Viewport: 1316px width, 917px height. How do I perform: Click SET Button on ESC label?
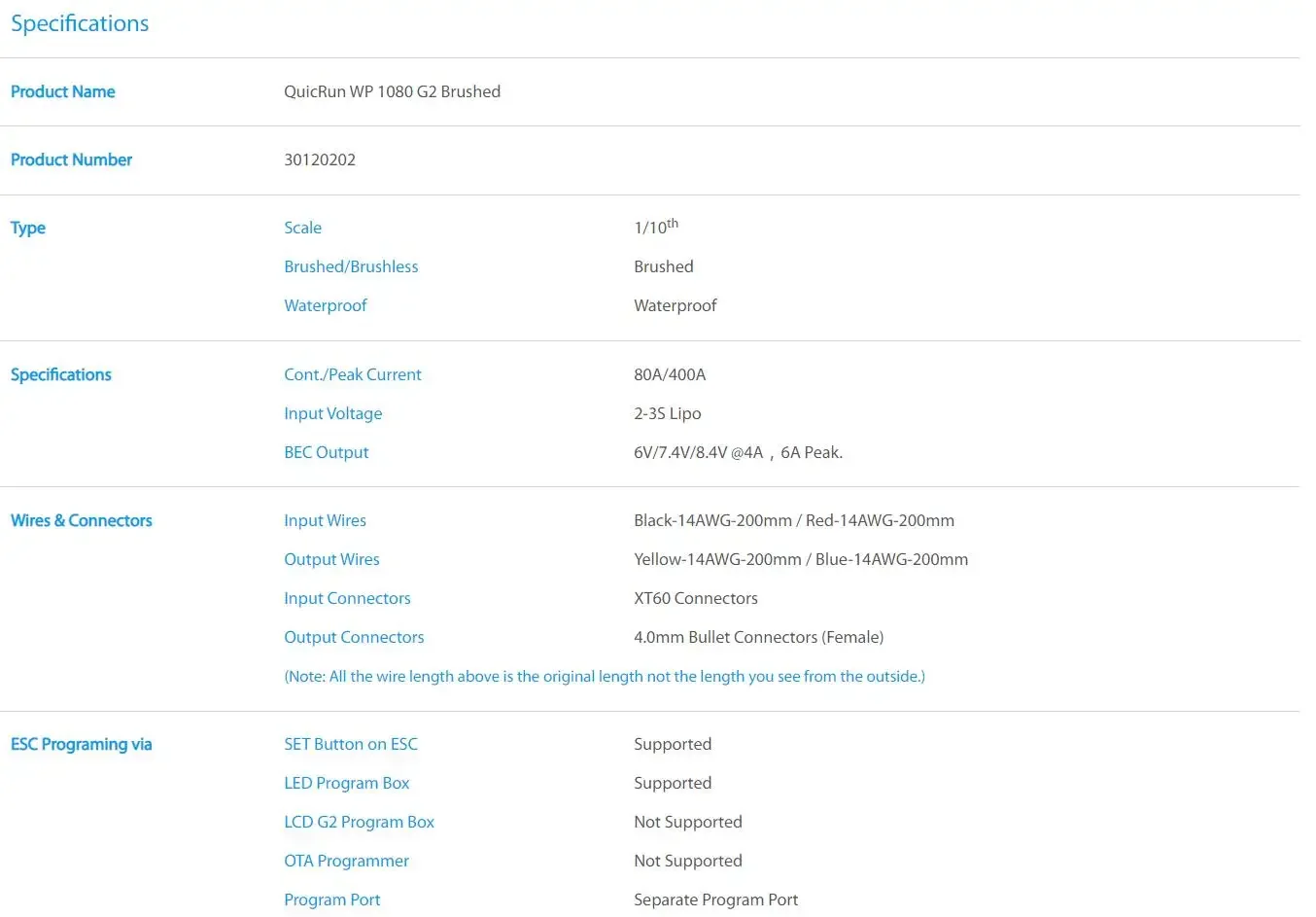(x=351, y=744)
